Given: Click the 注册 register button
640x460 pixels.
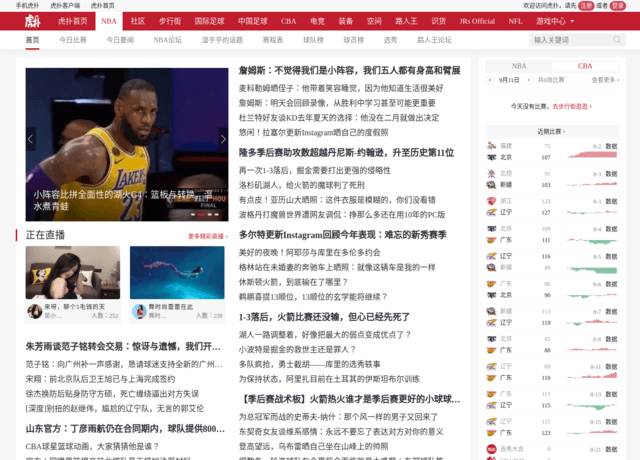Looking at the screenshot, I should pos(586,6).
